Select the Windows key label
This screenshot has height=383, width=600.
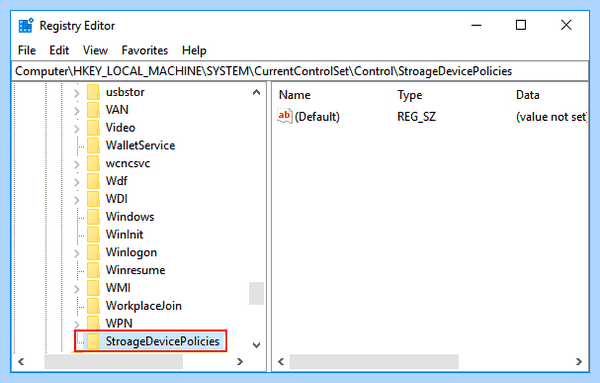(130, 217)
